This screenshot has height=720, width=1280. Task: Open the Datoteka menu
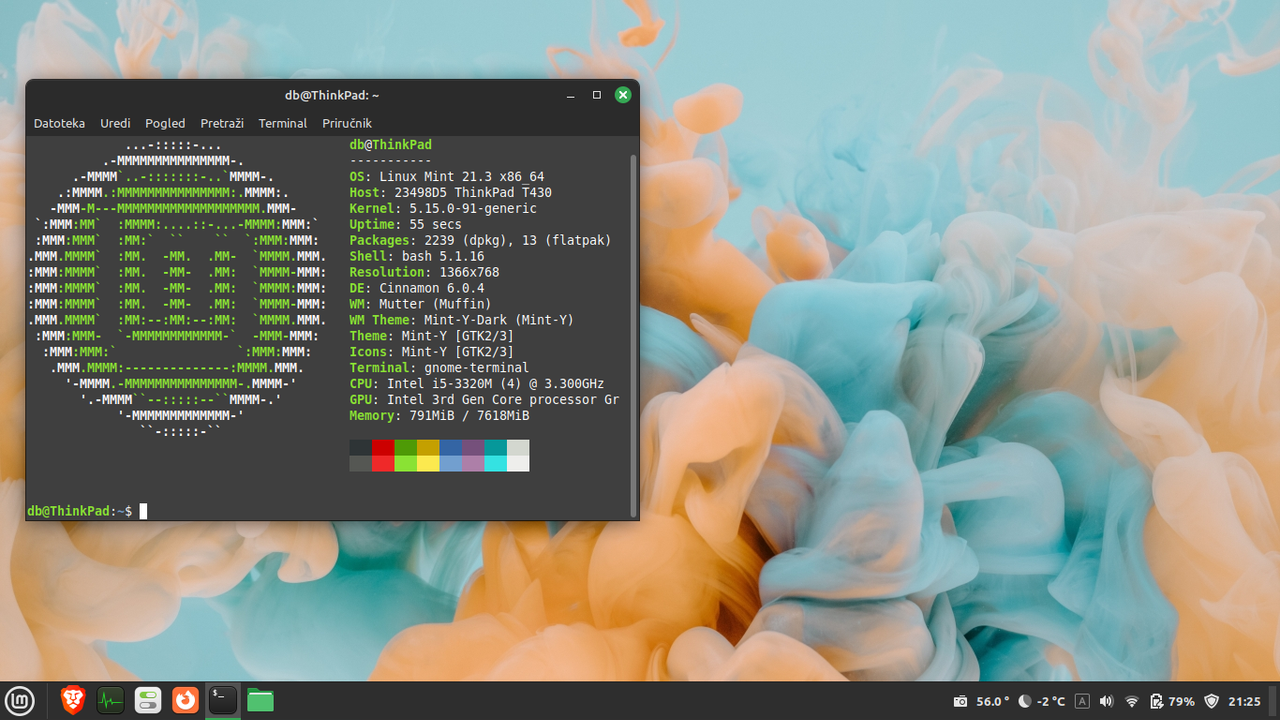tap(59, 123)
